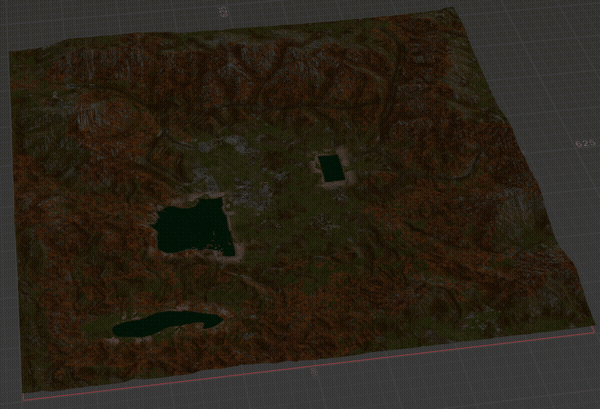Click the terrain's bottom-left corner
This screenshot has height=409, width=600.
(22, 393)
